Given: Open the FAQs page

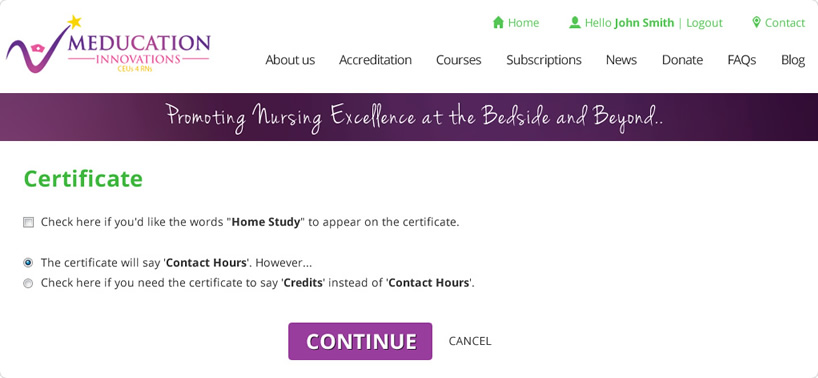Looking at the screenshot, I should 742,60.
